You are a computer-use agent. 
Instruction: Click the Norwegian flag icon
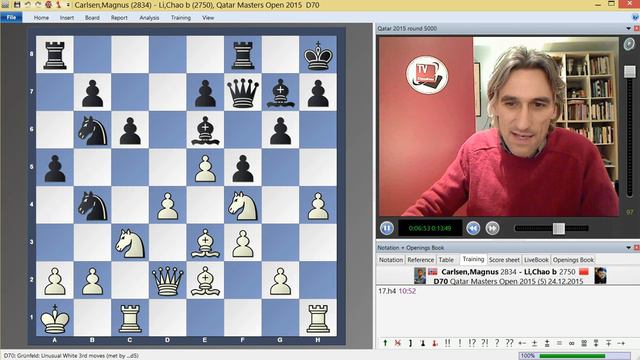point(432,271)
